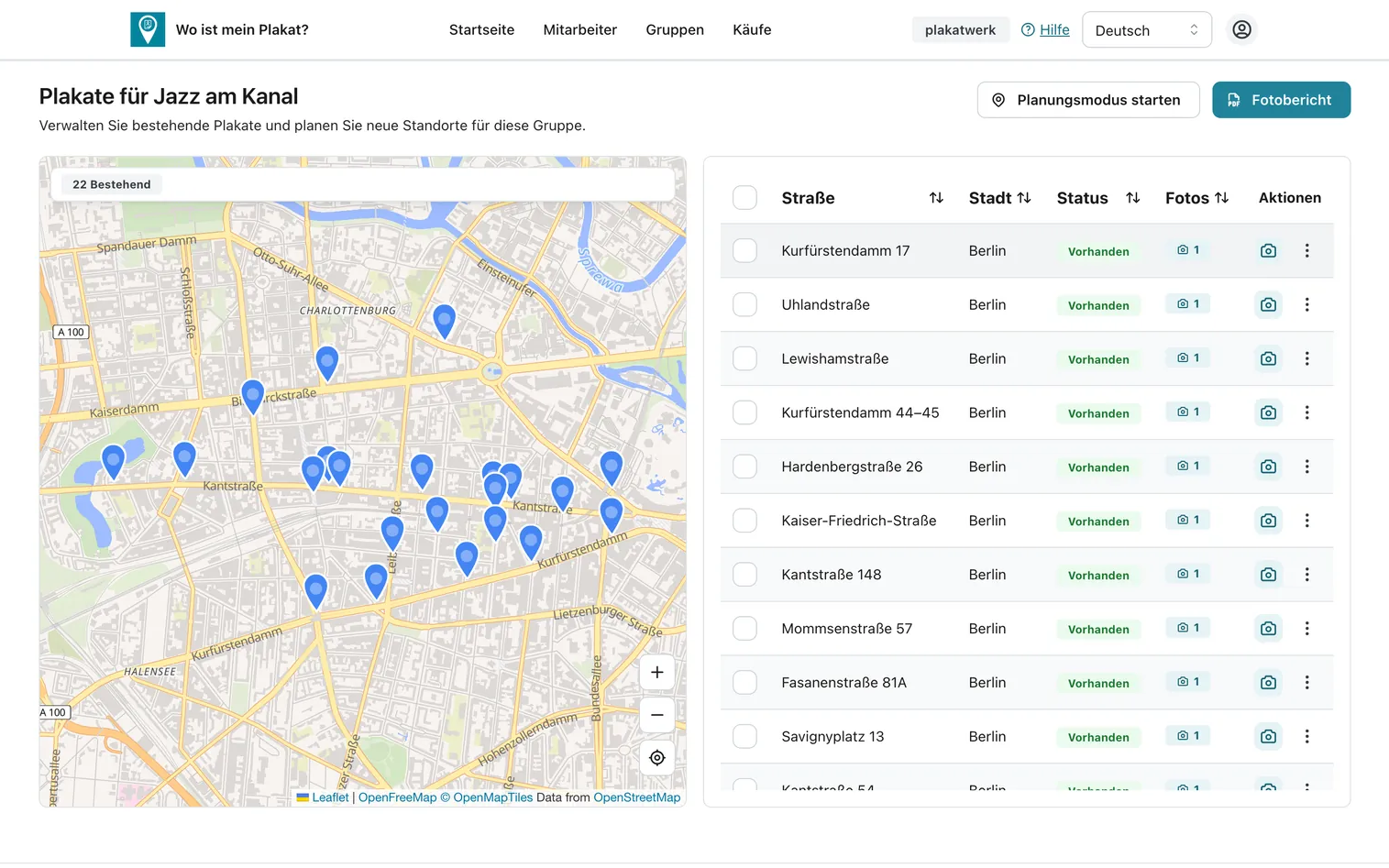Select all rows with header checkbox

(745, 198)
